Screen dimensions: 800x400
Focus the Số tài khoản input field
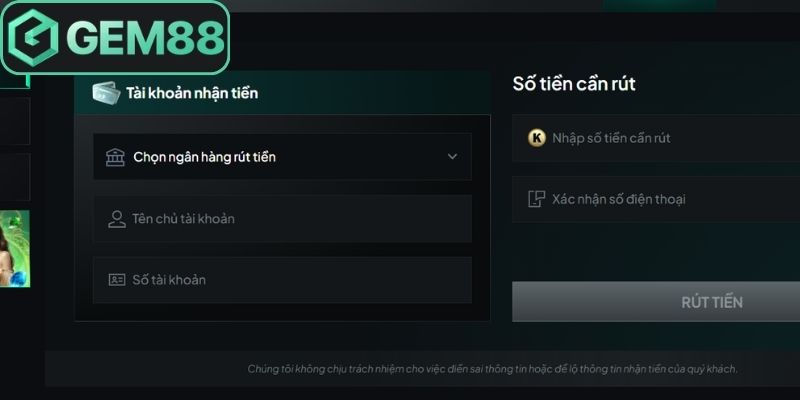[x=282, y=280]
